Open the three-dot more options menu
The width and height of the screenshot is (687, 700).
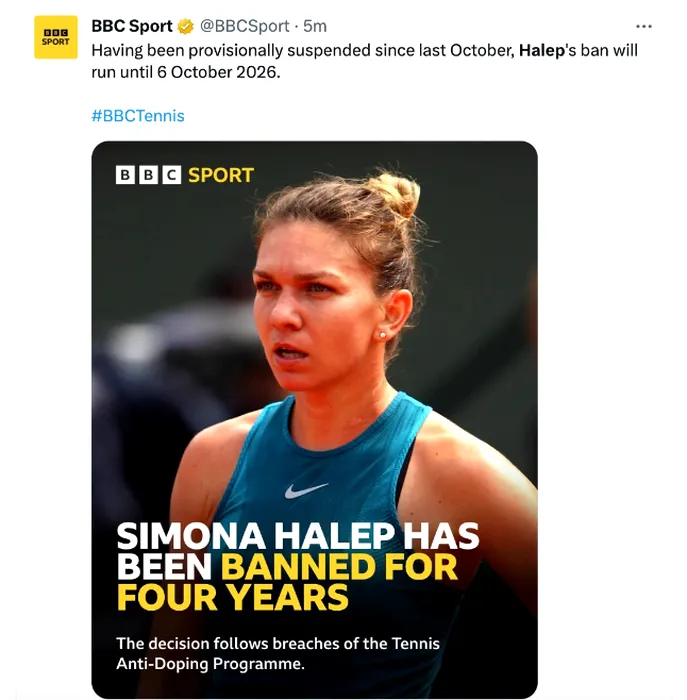[x=643, y=27]
